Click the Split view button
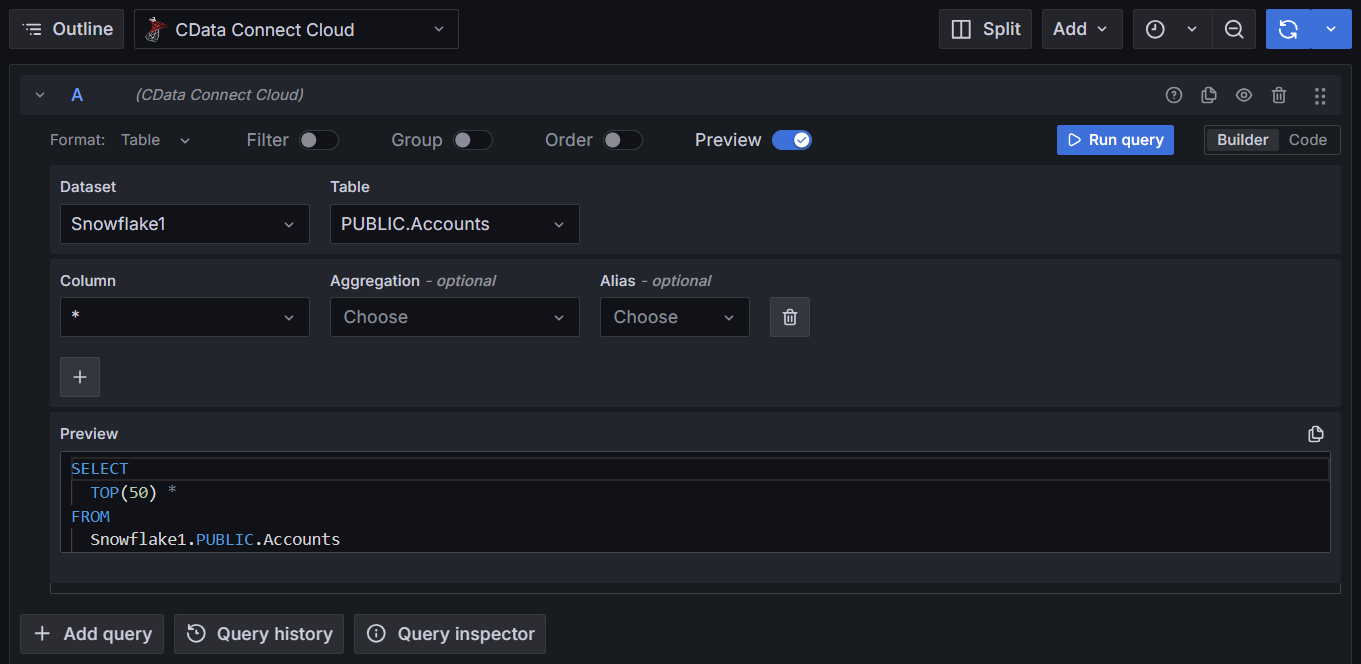Viewport: 1361px width, 664px height. 985,29
